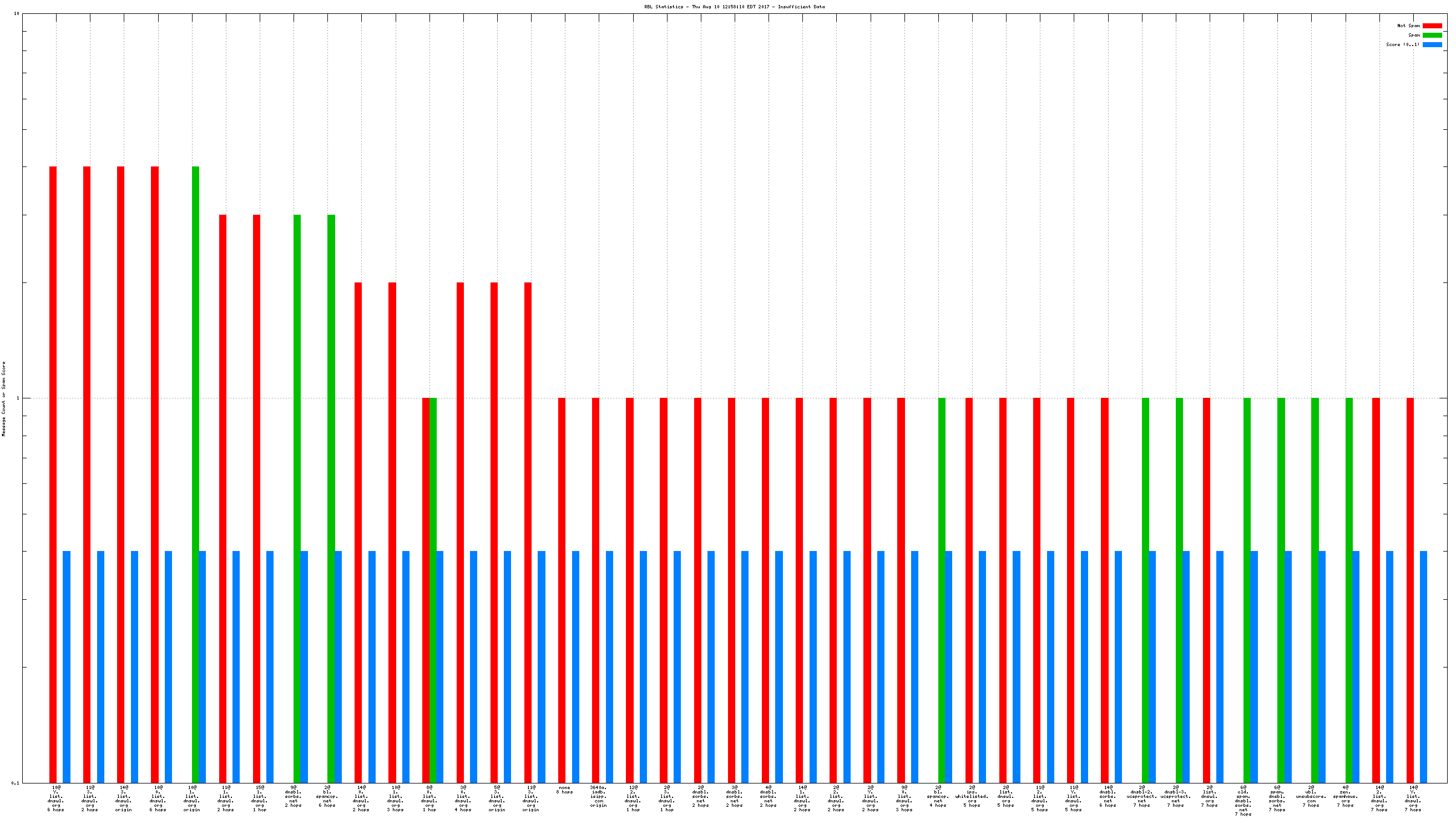Click the y-axis tick label 10
This screenshot has width=1456, height=819.
17,13
